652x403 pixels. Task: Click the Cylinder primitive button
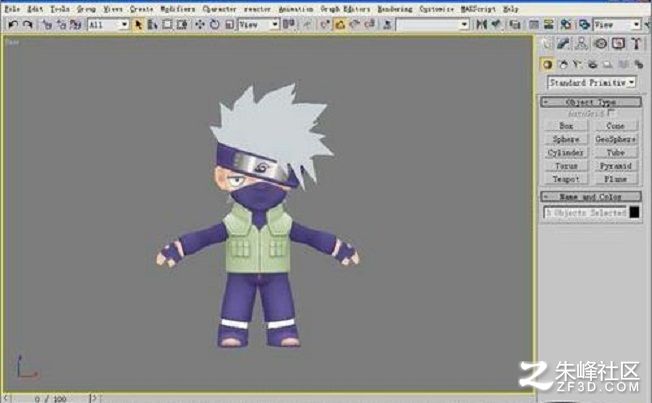point(566,152)
